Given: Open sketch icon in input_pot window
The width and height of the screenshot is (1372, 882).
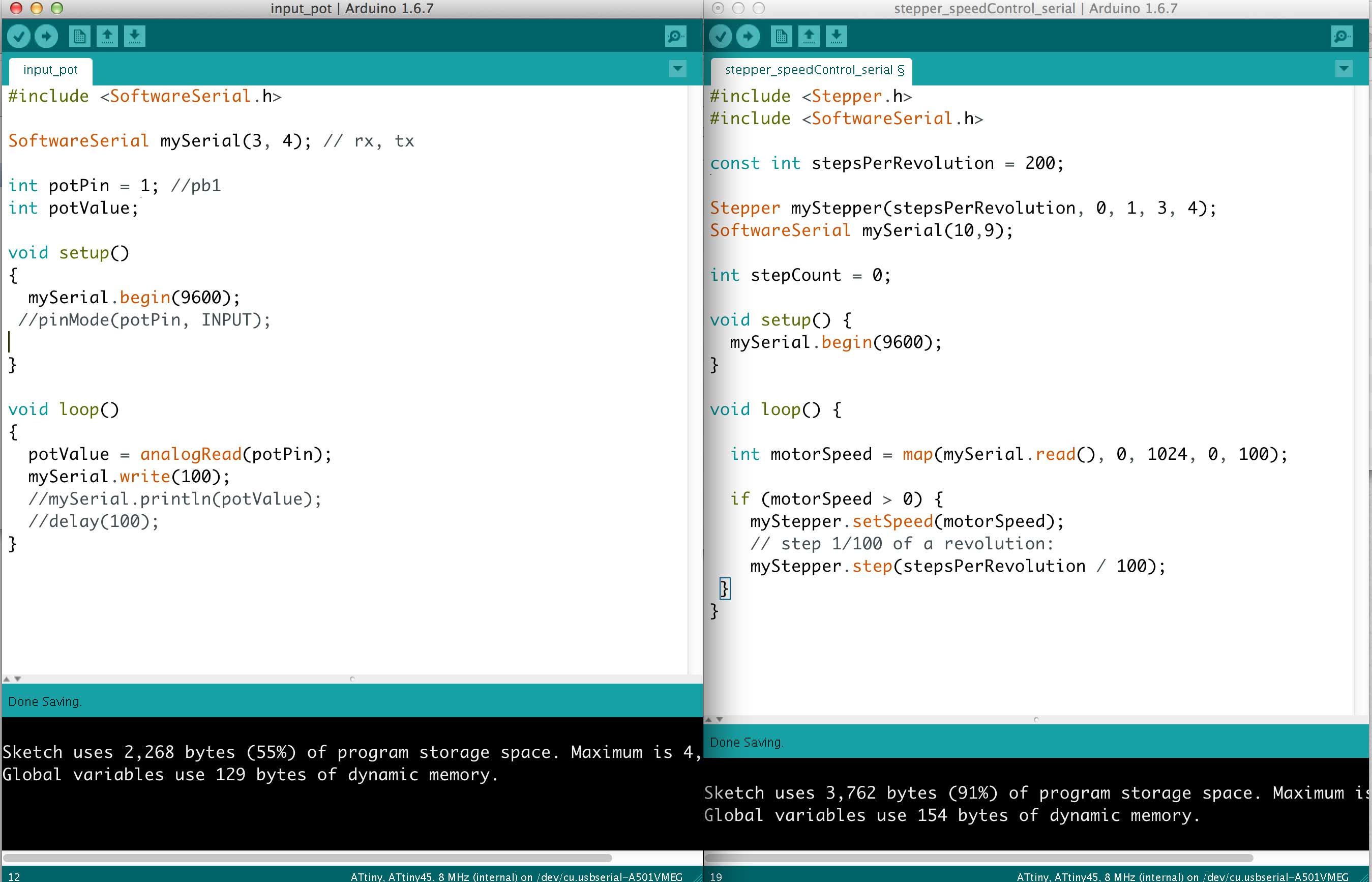Looking at the screenshot, I should click(x=107, y=37).
